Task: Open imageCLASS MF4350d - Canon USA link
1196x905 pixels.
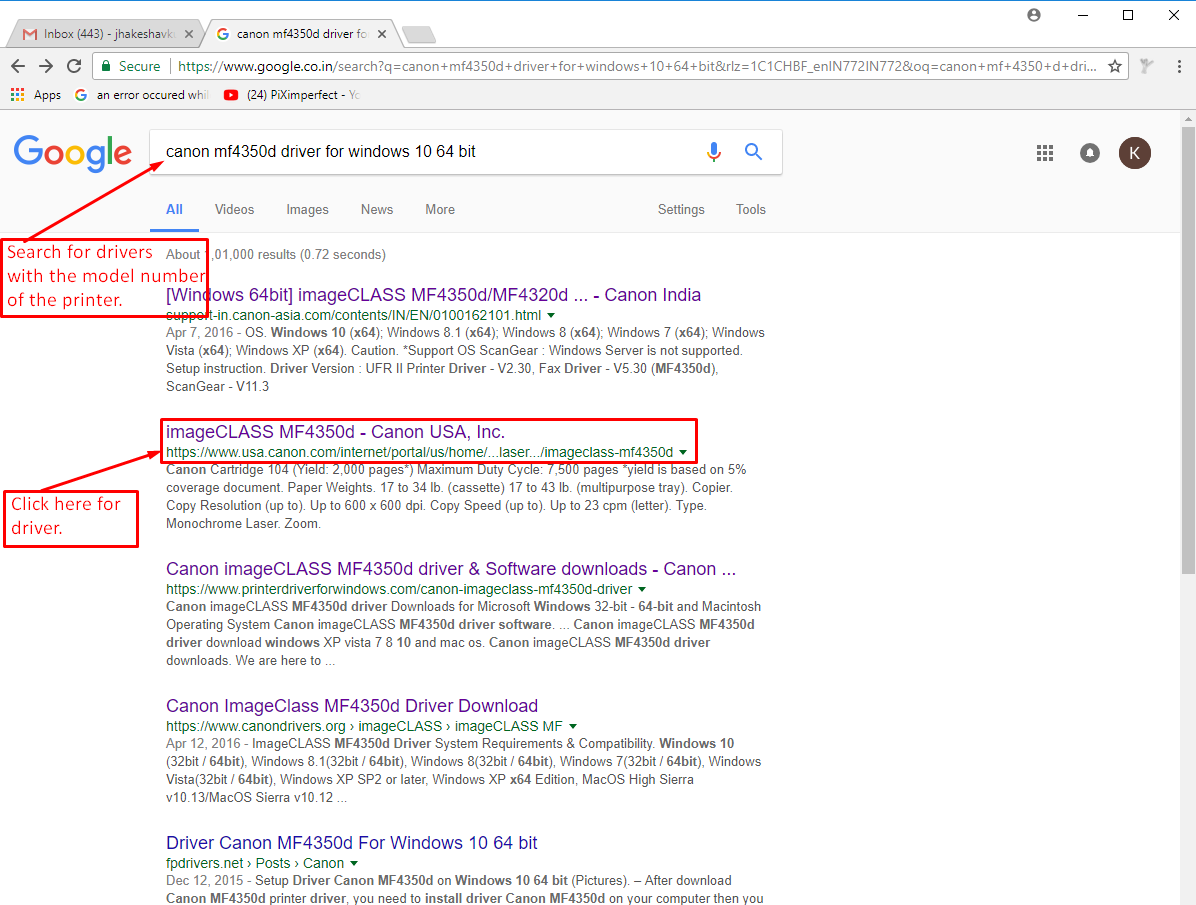Action: pyautogui.click(x=336, y=432)
